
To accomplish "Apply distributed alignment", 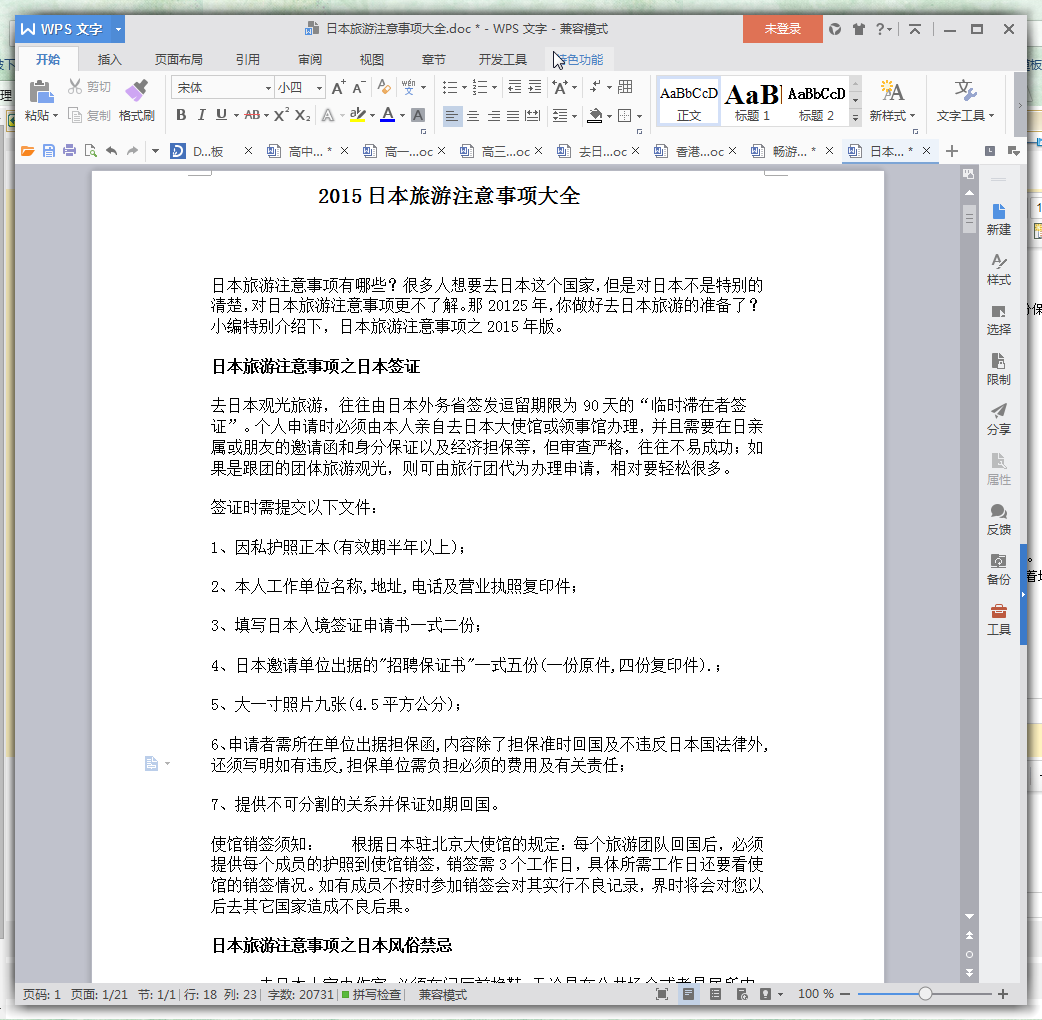I will 533,116.
